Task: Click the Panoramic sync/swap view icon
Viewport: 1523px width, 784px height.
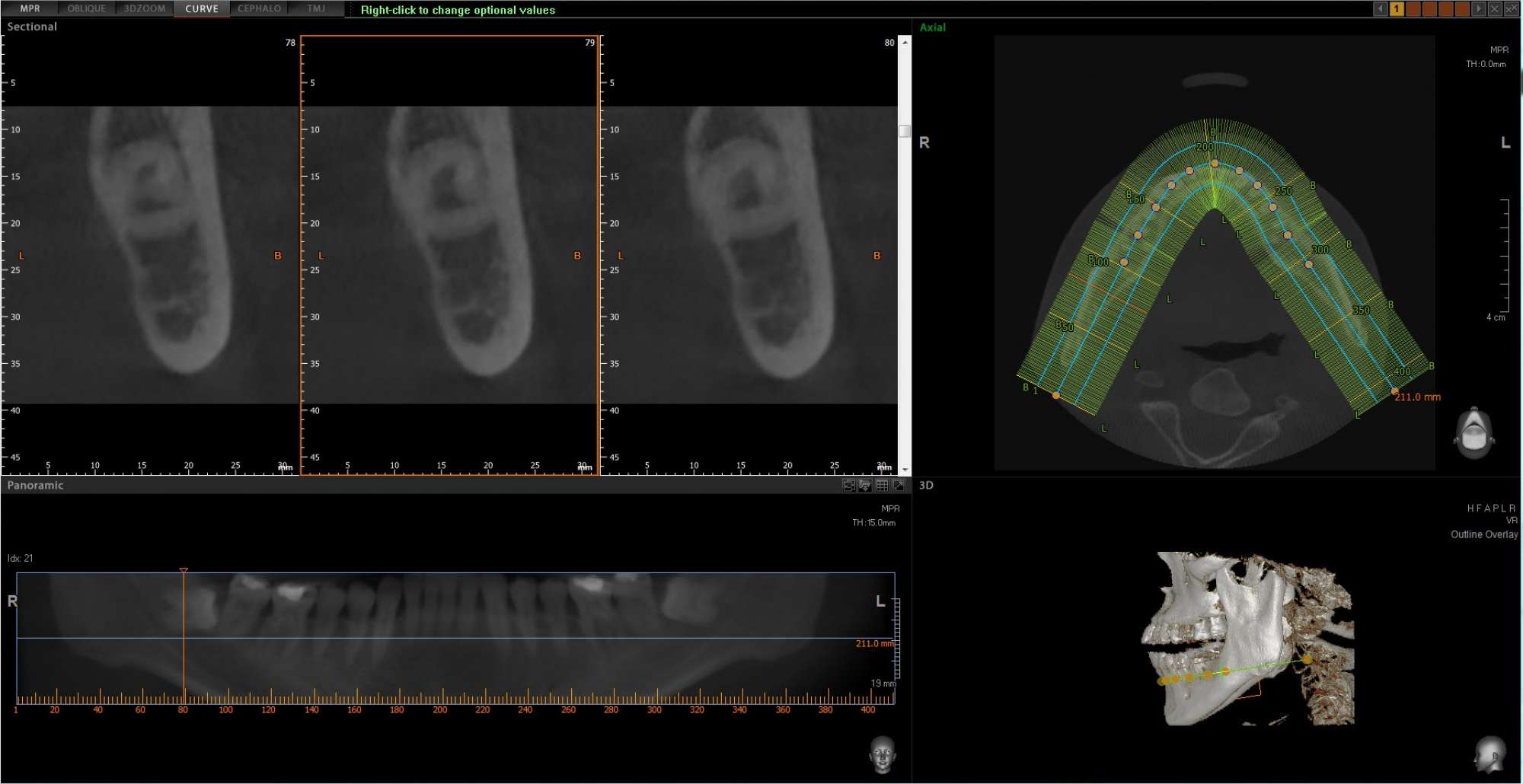Action: (849, 486)
